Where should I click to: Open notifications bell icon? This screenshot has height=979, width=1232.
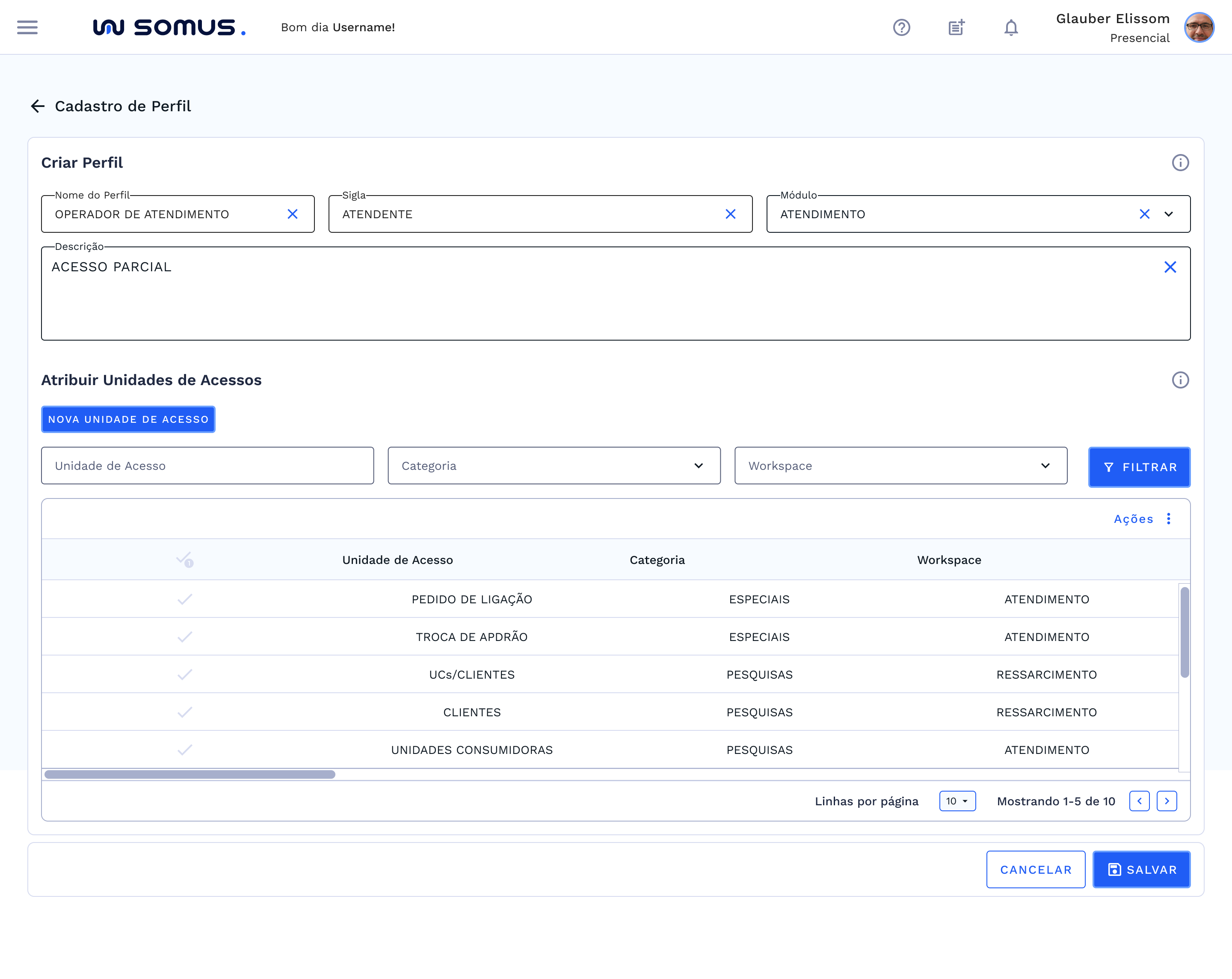coord(1011,27)
